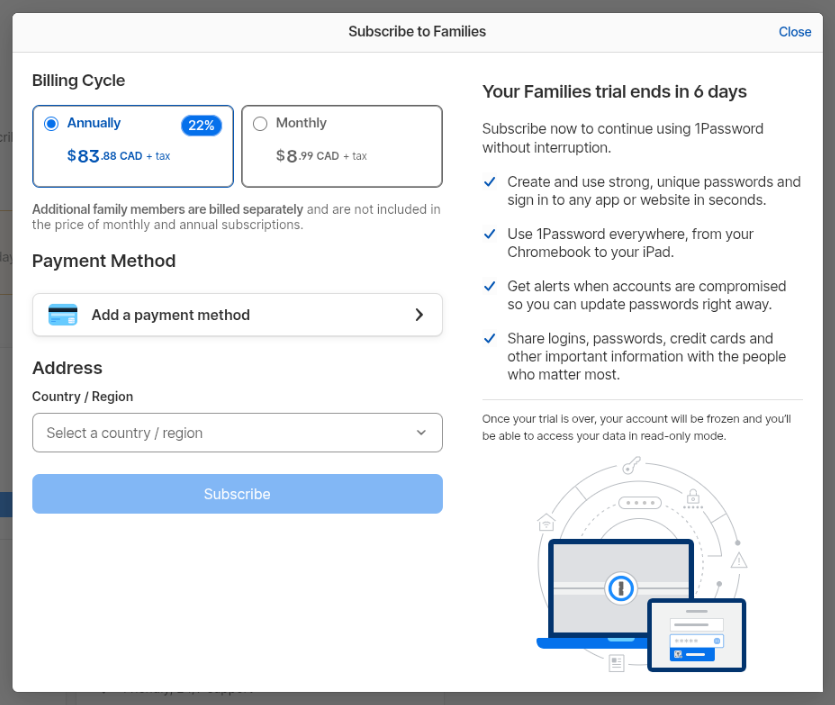Image resolution: width=835 pixels, height=705 pixels.
Task: Click the password dots field in illustration
Action: [640, 503]
